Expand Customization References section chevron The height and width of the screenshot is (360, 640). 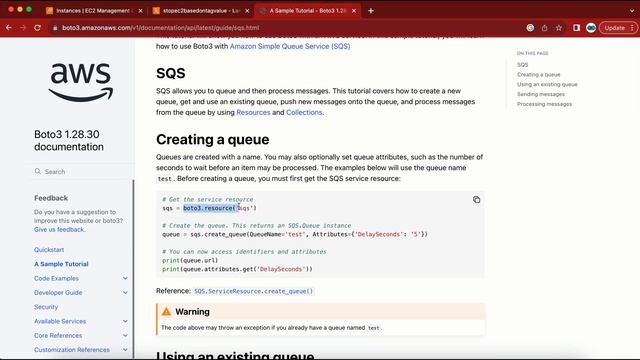coord(125,350)
